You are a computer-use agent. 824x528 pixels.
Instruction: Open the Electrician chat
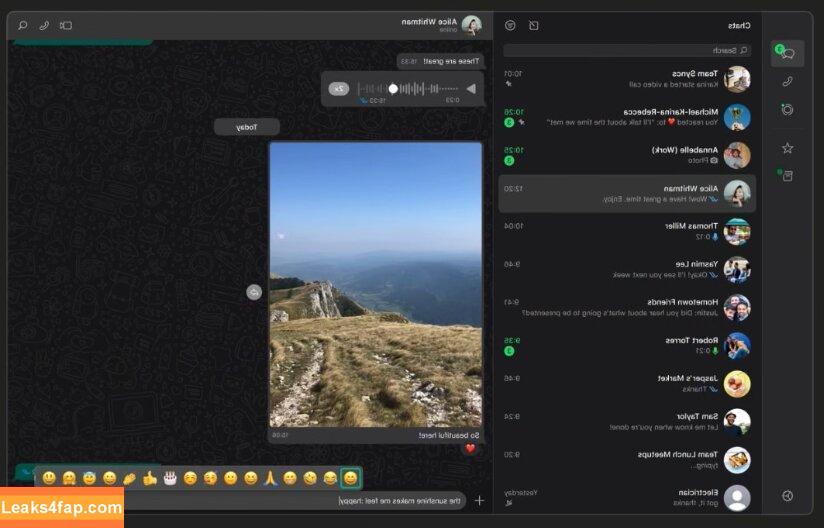[627, 498]
